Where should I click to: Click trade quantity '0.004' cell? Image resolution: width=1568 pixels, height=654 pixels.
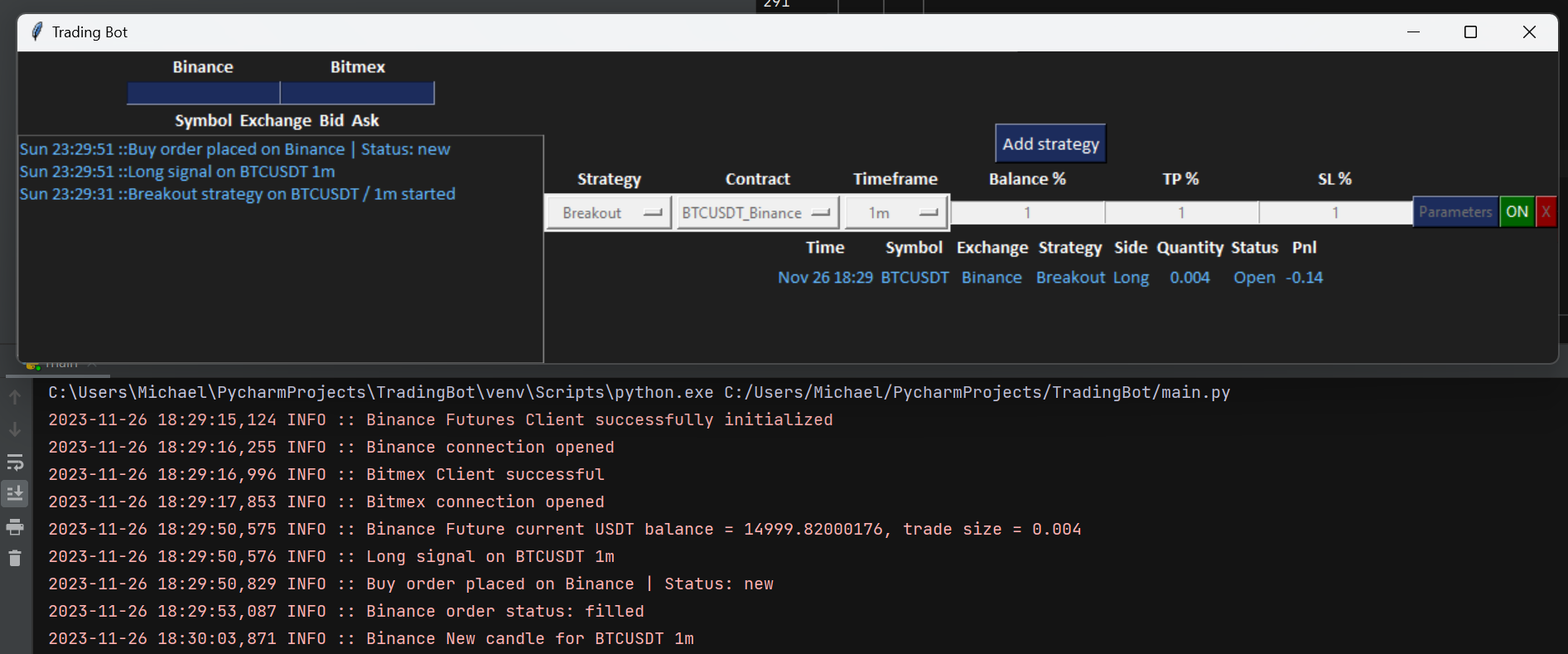pos(1189,278)
